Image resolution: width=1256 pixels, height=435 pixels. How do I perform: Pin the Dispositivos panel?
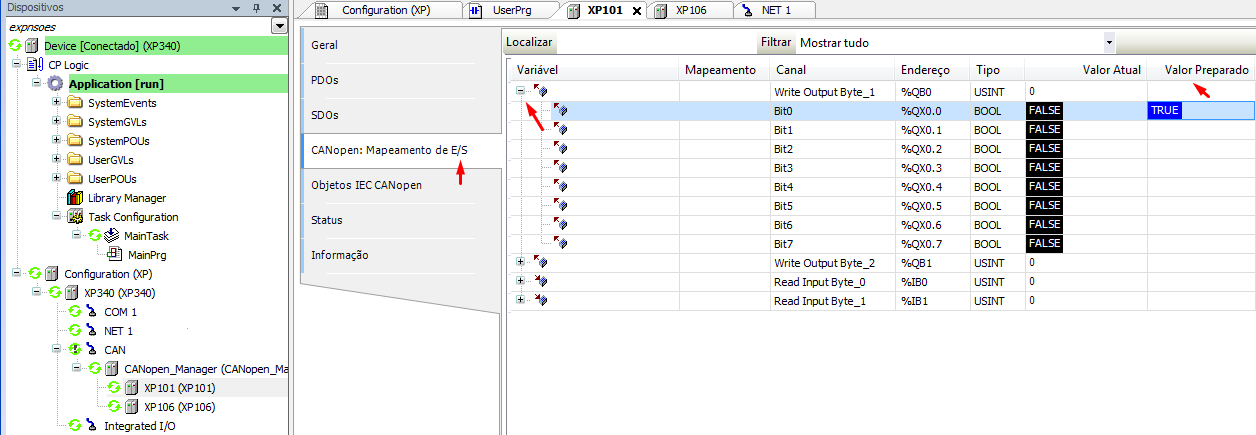(257, 8)
